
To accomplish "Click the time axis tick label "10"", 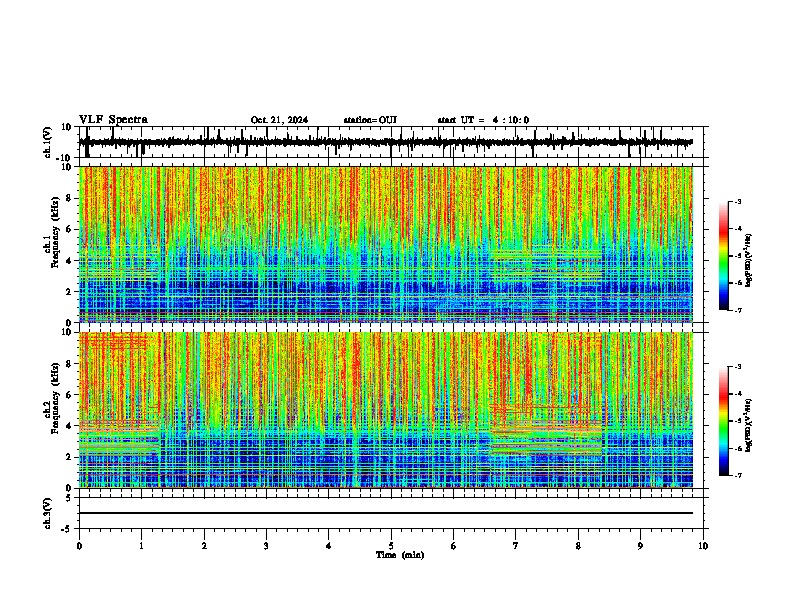I will [703, 546].
